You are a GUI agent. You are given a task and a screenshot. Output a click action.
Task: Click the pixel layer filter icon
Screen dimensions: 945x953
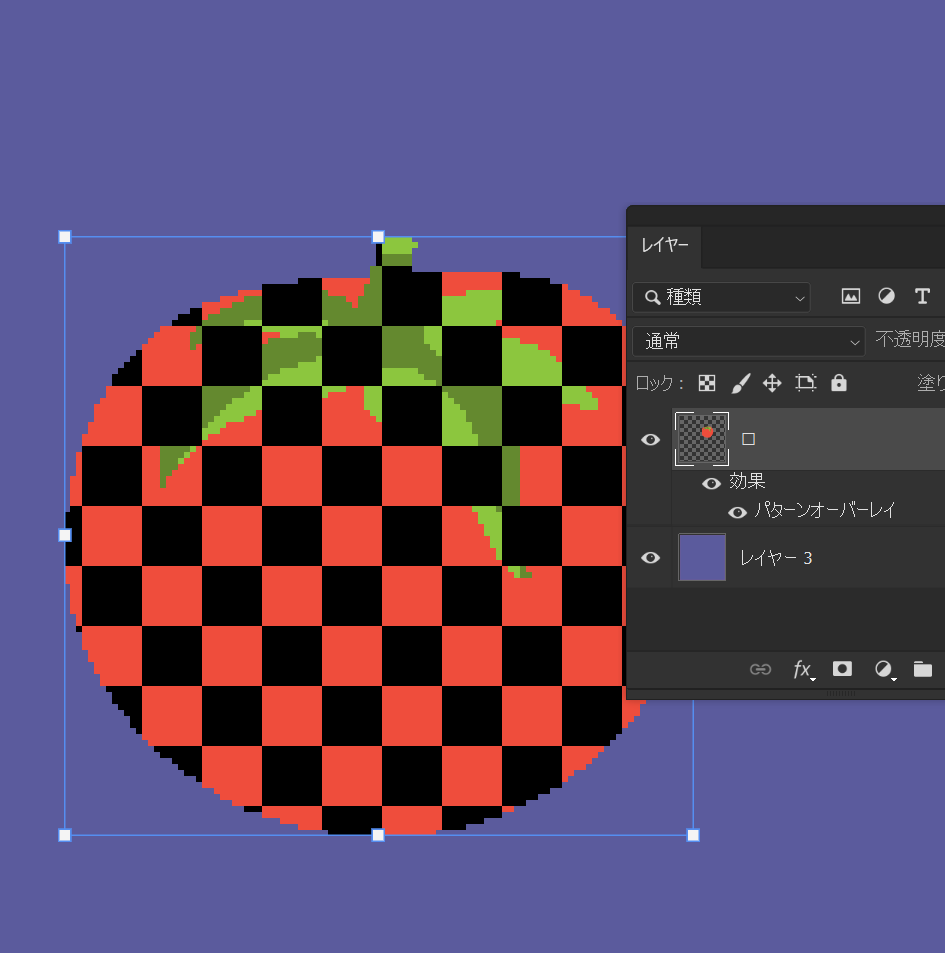click(850, 296)
